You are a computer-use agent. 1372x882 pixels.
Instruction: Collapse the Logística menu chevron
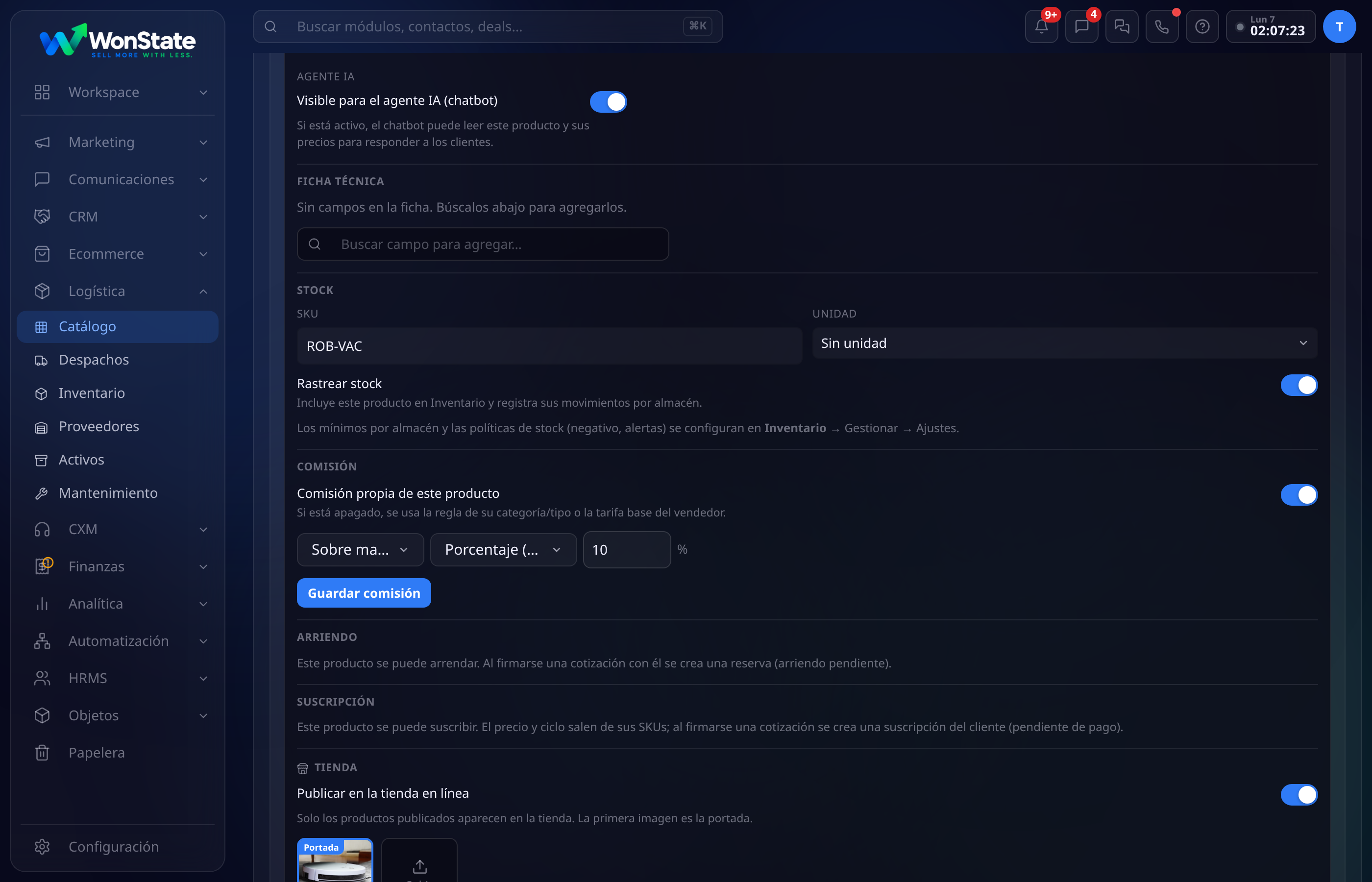203,291
